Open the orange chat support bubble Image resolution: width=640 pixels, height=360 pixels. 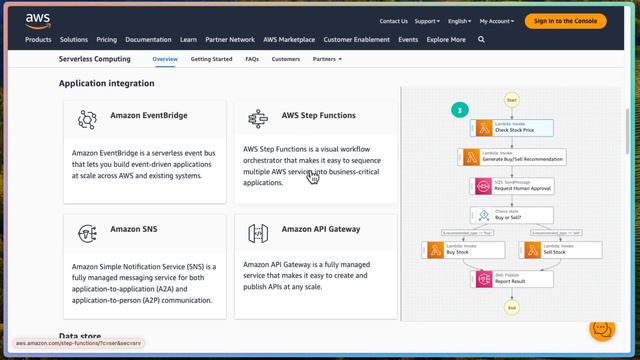click(x=602, y=329)
